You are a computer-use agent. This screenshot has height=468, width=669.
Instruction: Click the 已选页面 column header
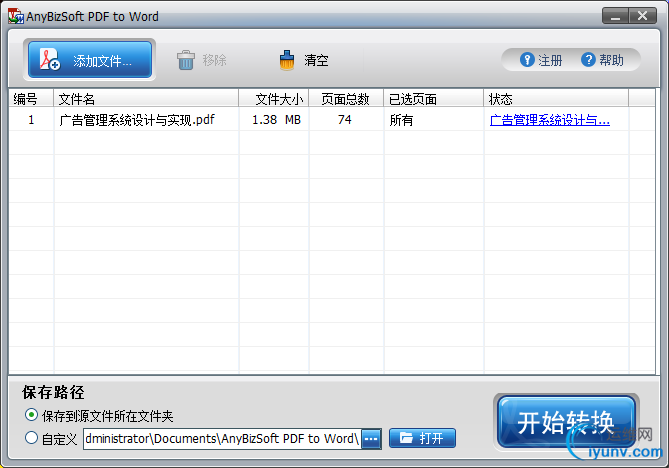433,99
